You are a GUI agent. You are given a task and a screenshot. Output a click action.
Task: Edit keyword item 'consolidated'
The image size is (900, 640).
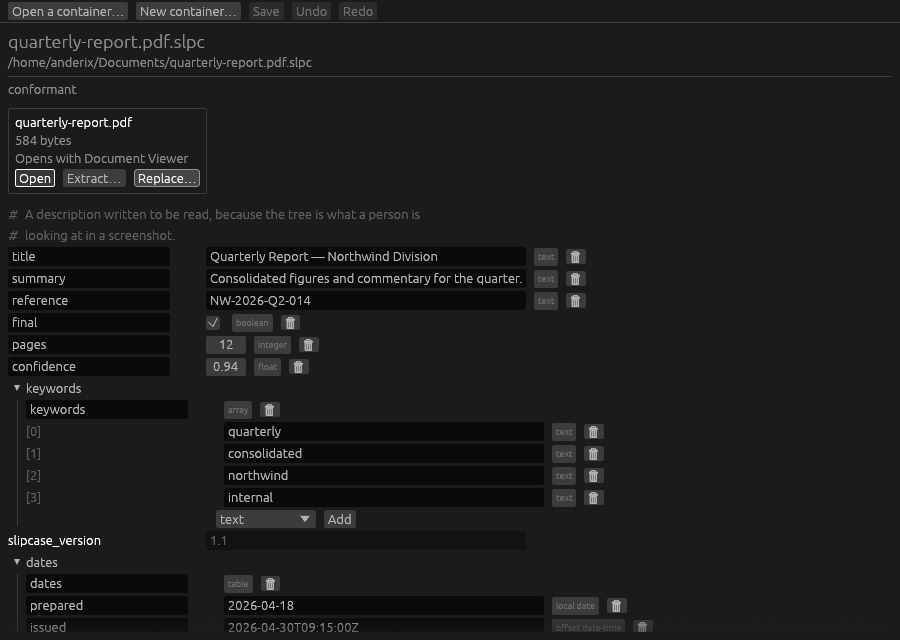pos(383,454)
